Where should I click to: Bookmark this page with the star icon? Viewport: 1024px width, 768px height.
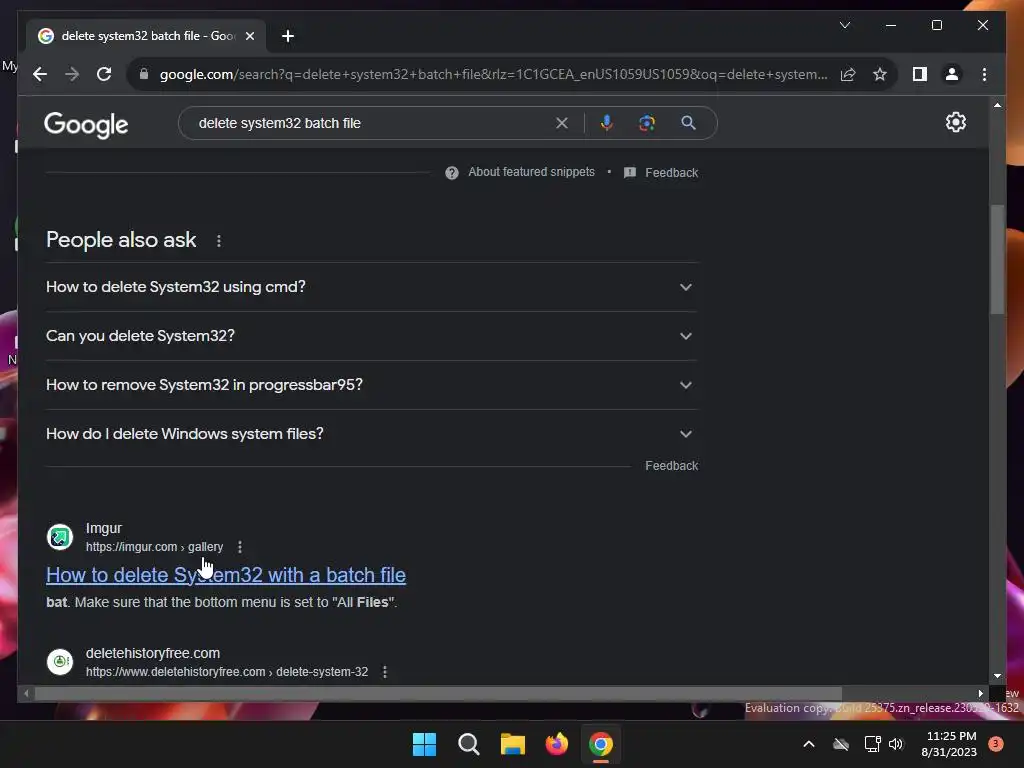[x=880, y=74]
